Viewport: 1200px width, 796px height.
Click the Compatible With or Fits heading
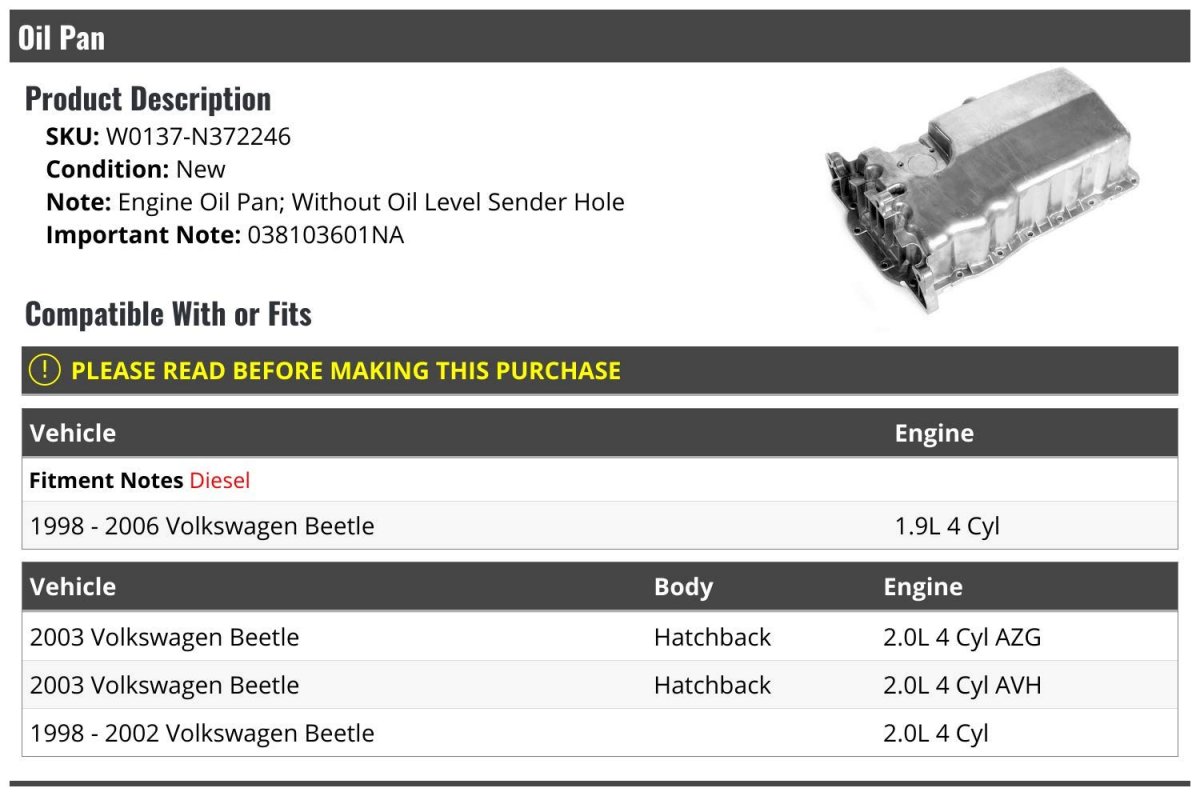[x=168, y=314]
